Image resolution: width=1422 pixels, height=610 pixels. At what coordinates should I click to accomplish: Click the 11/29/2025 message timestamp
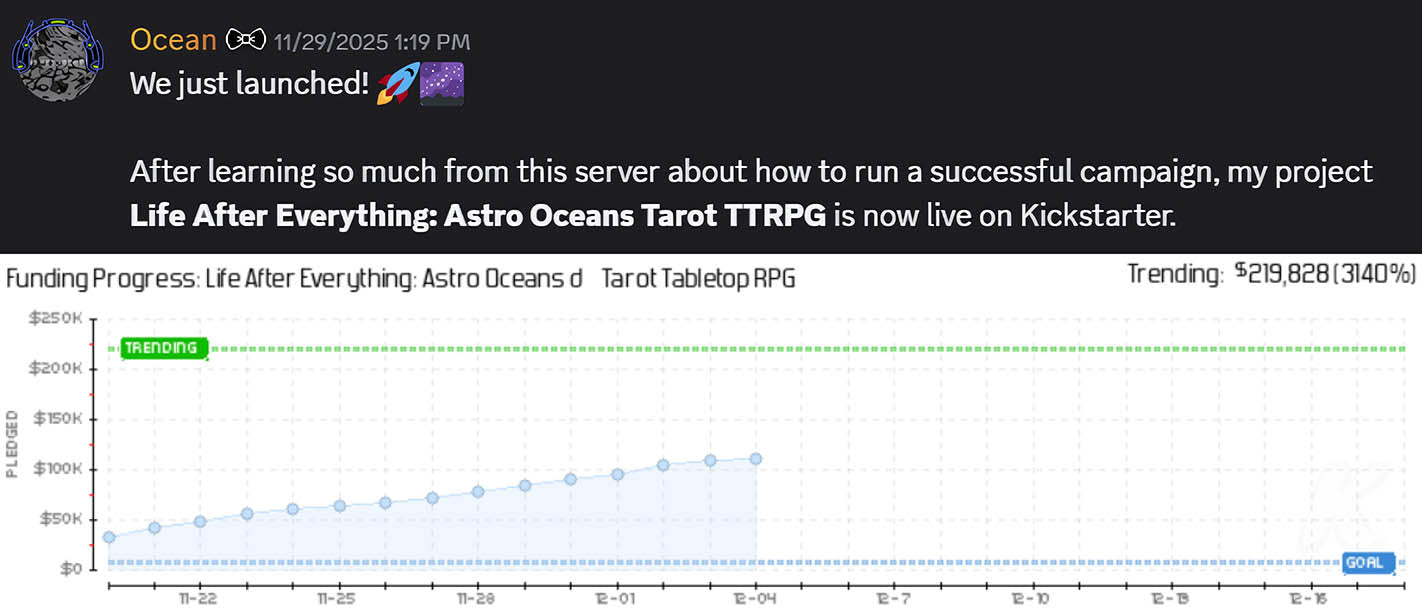tap(370, 41)
